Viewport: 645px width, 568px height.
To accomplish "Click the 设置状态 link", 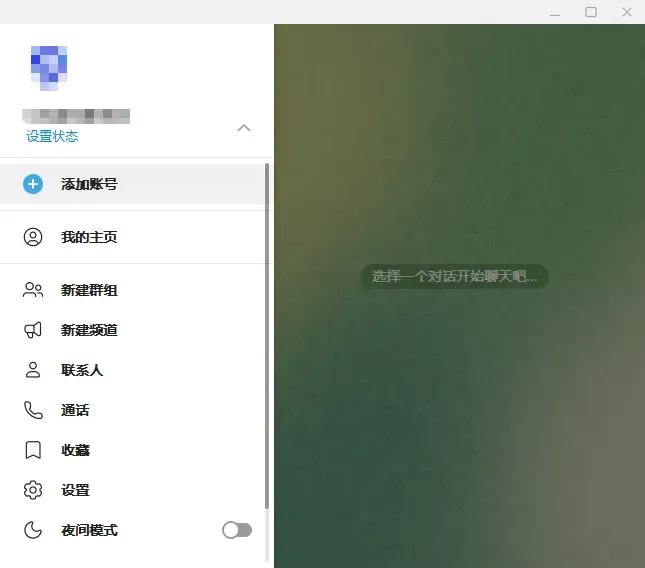I will [52, 136].
